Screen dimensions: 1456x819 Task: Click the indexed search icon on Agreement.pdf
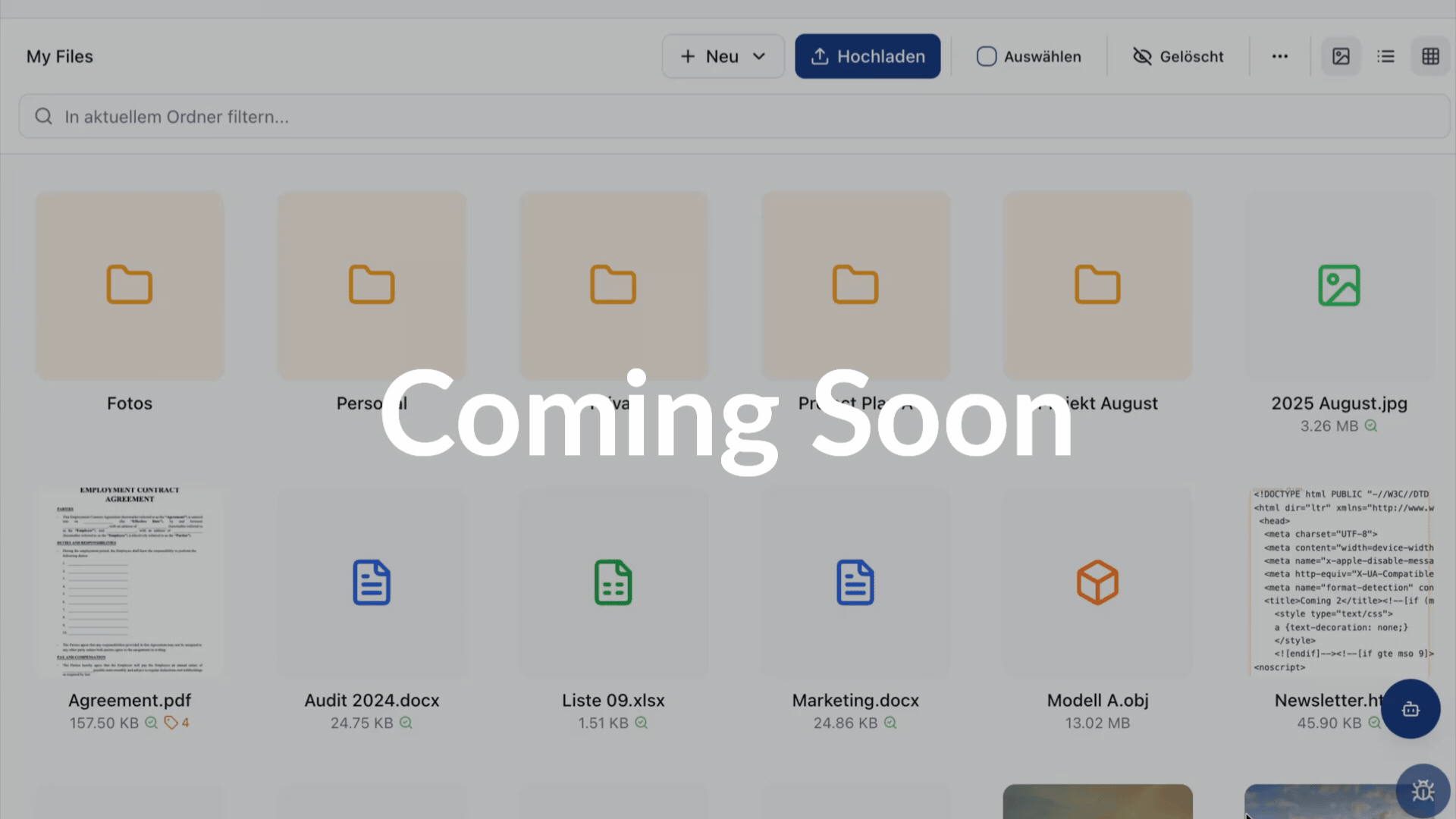(x=151, y=723)
